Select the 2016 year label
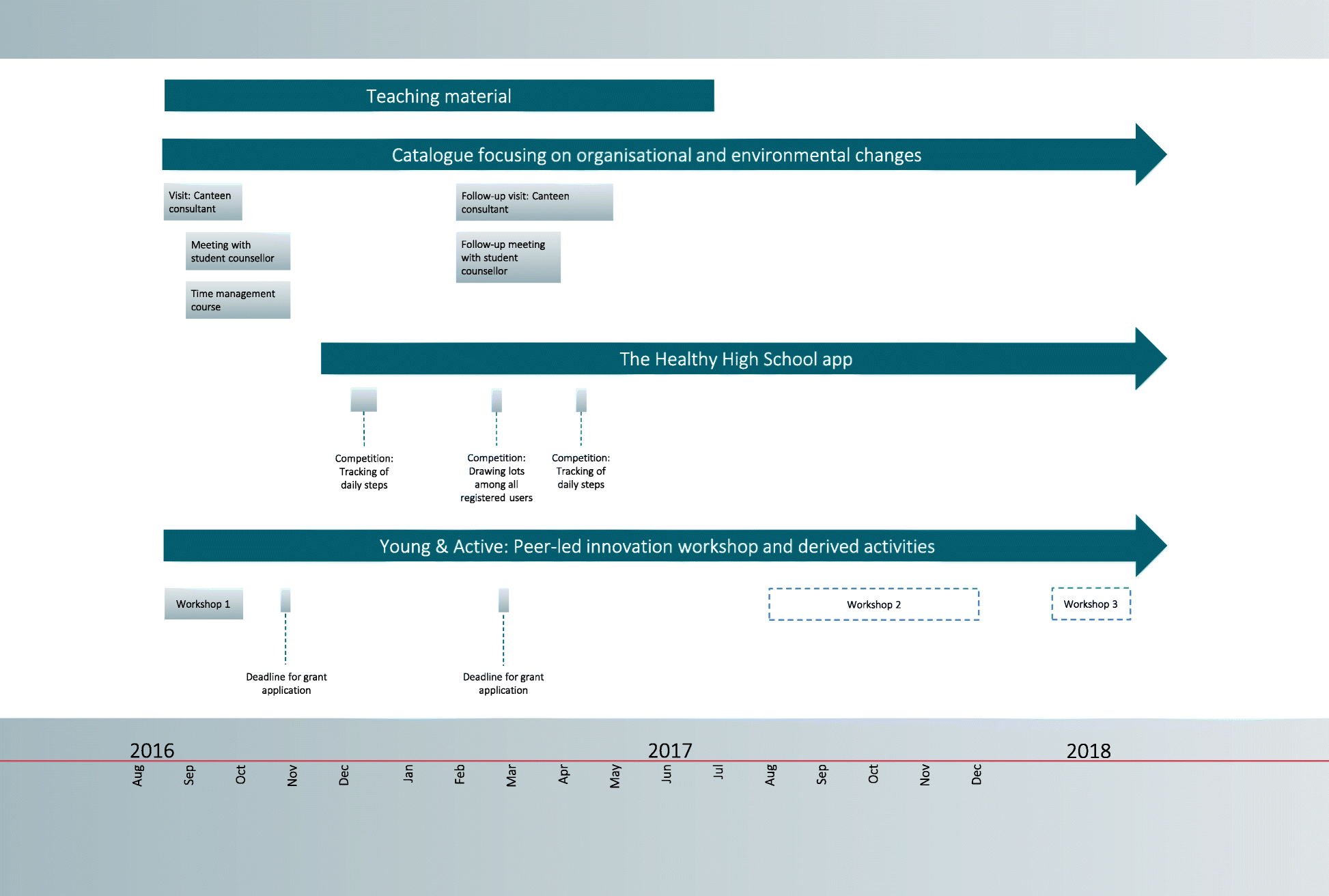Image resolution: width=1329 pixels, height=896 pixels. (x=152, y=751)
